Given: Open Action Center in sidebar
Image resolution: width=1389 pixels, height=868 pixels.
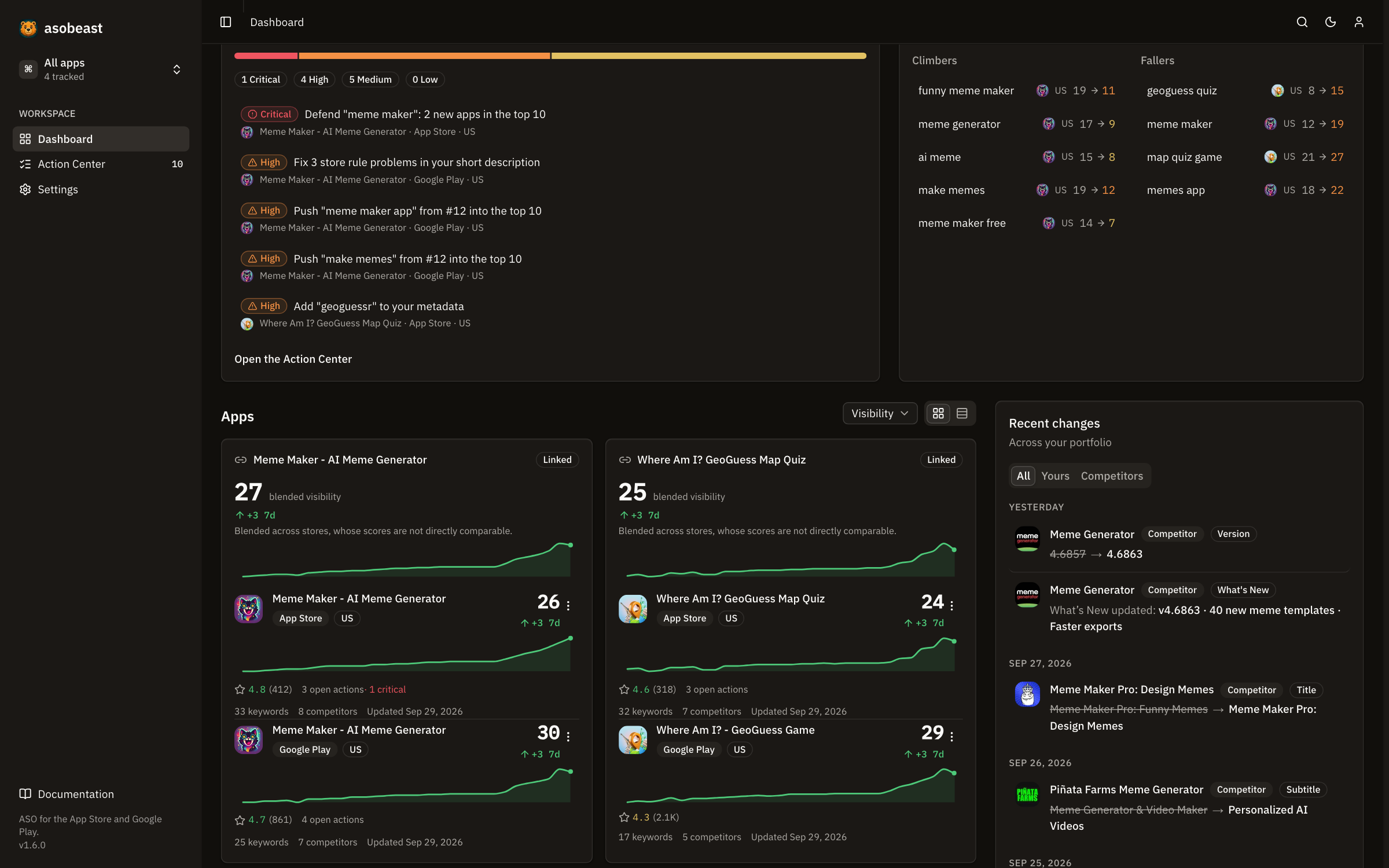Looking at the screenshot, I should (101, 164).
